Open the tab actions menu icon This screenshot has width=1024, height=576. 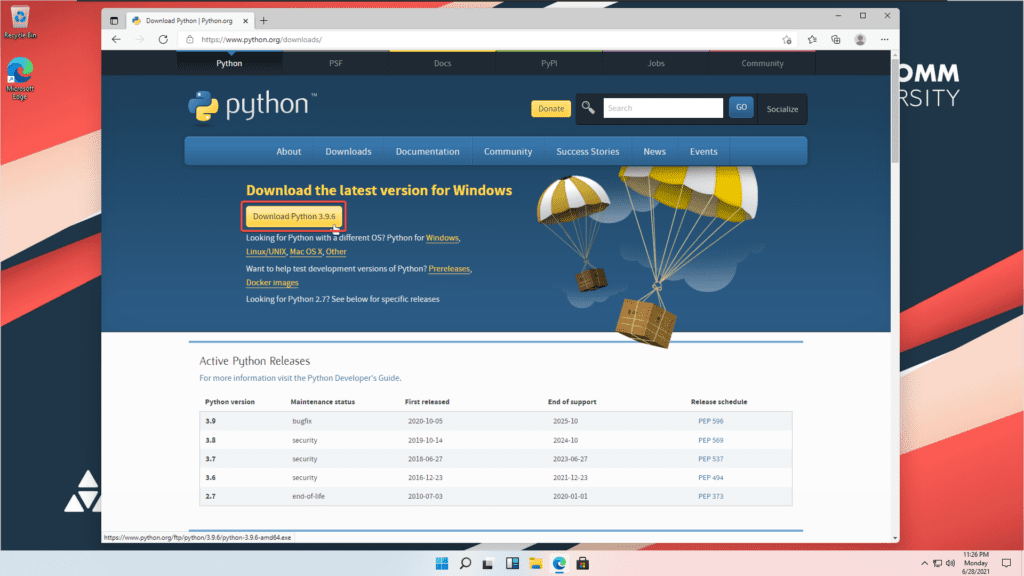pos(114,21)
